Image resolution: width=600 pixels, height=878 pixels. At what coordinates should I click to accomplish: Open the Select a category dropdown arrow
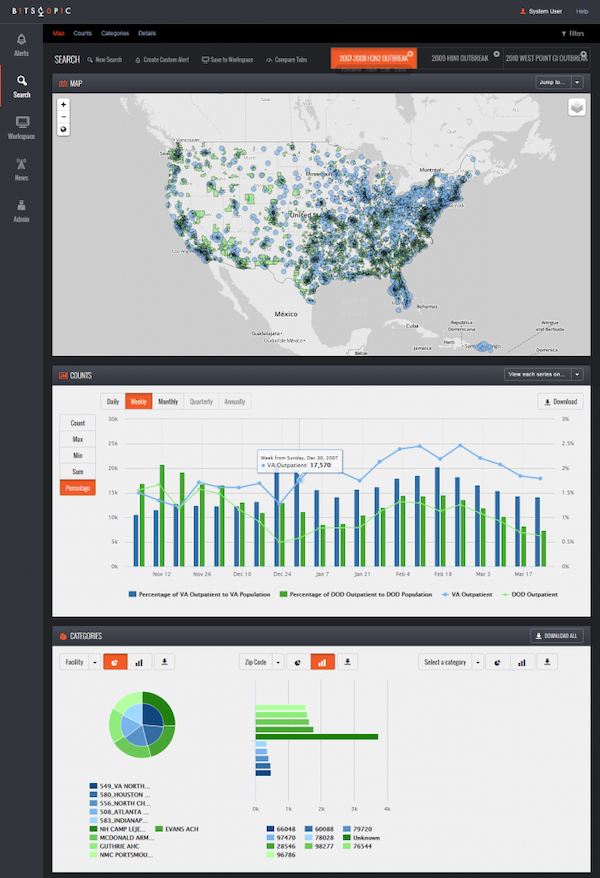[x=477, y=662]
